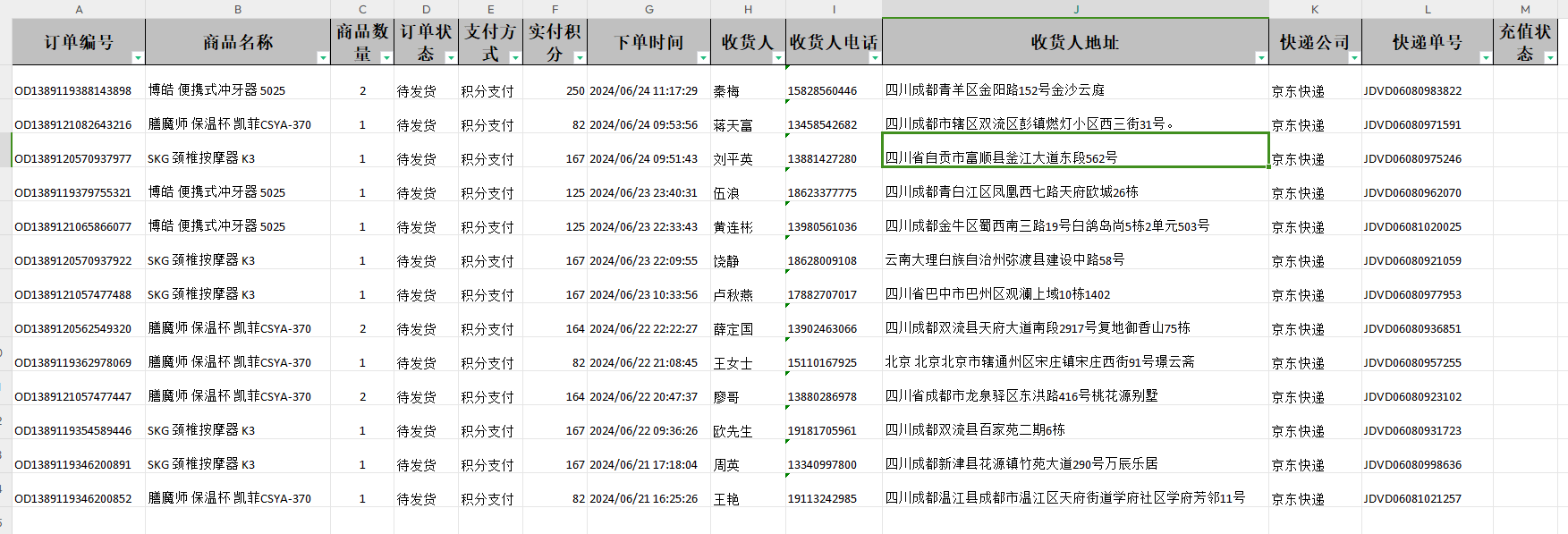Select phone number 18623377775
The width and height of the screenshot is (1568, 534).
pyautogui.click(x=822, y=193)
